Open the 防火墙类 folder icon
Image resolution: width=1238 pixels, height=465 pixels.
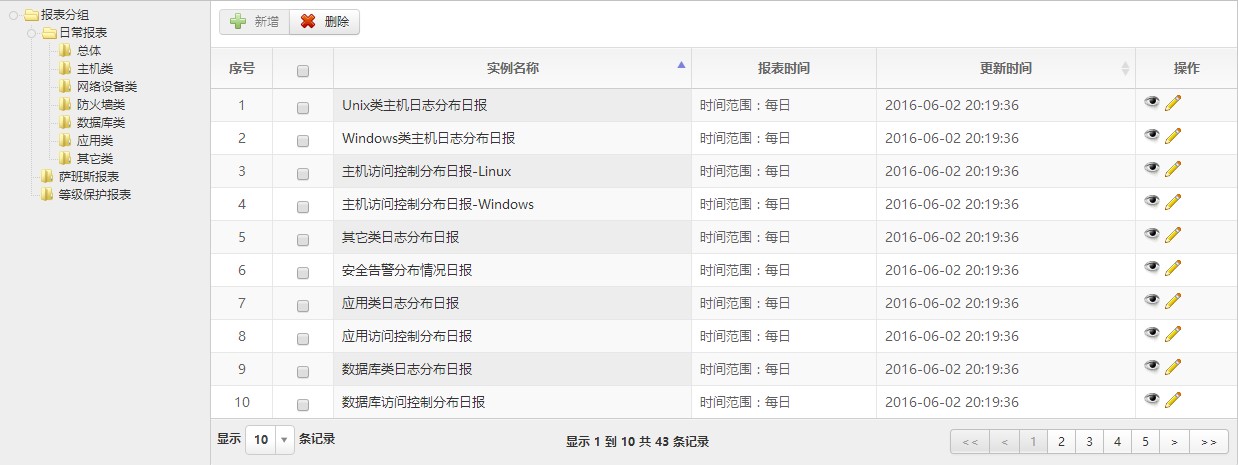point(66,105)
